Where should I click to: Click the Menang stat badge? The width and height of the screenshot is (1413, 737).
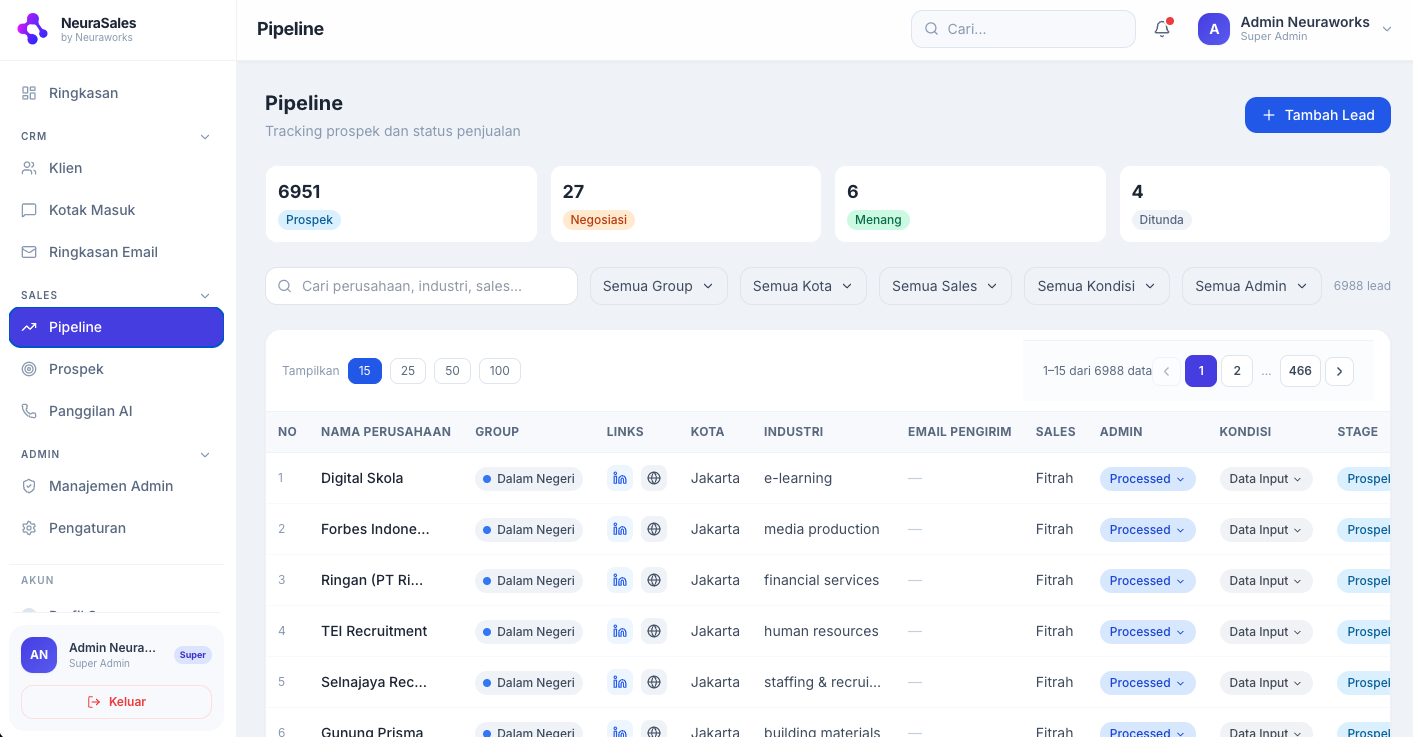(878, 220)
